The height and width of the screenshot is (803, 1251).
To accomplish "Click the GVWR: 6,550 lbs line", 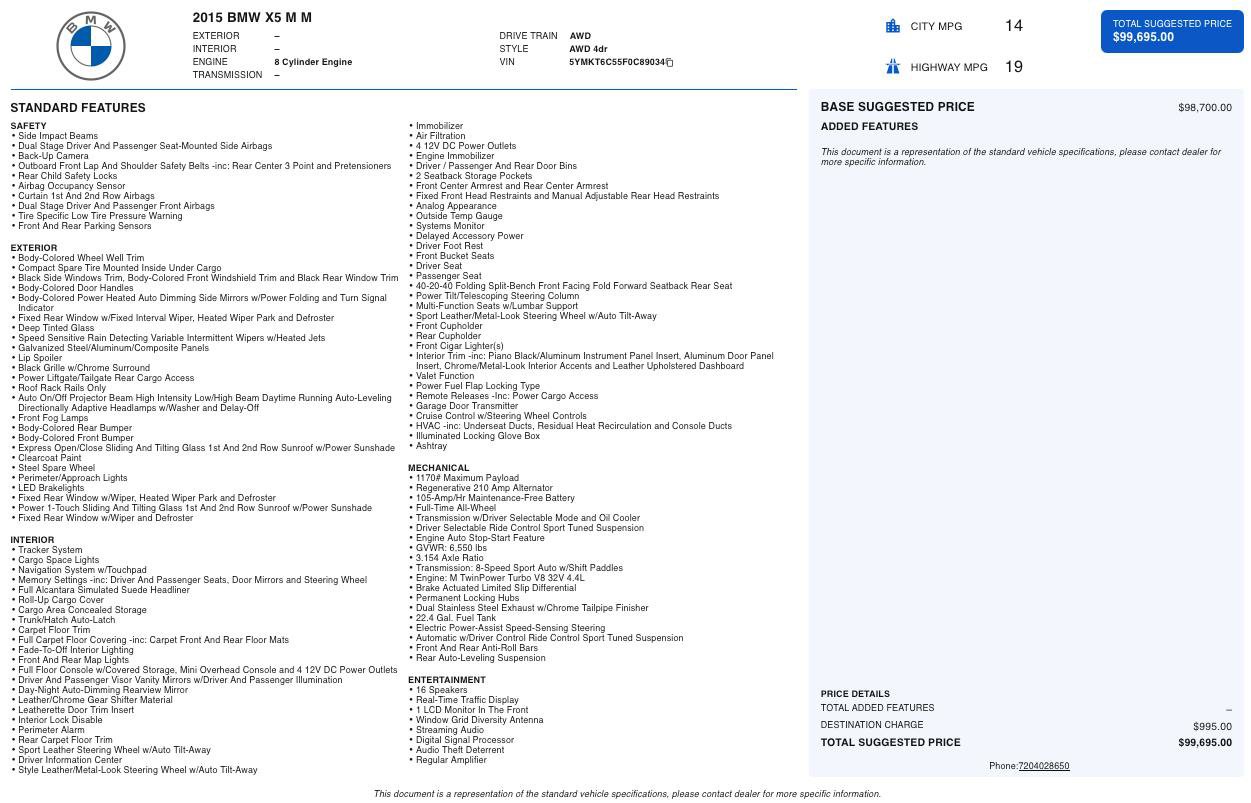I will point(451,548).
